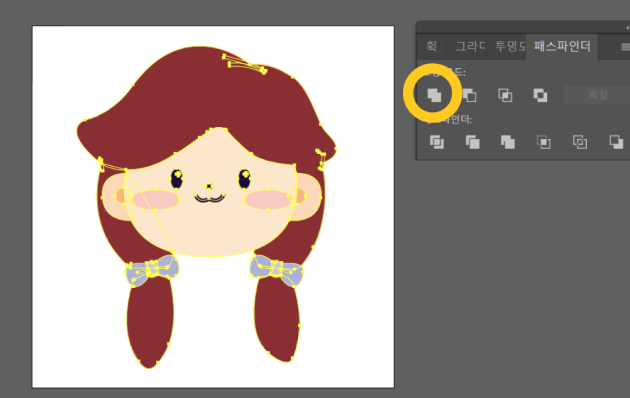This screenshot has height=398, width=630.
Task: Collapse the panel using the top arrows
Action: click(627, 27)
